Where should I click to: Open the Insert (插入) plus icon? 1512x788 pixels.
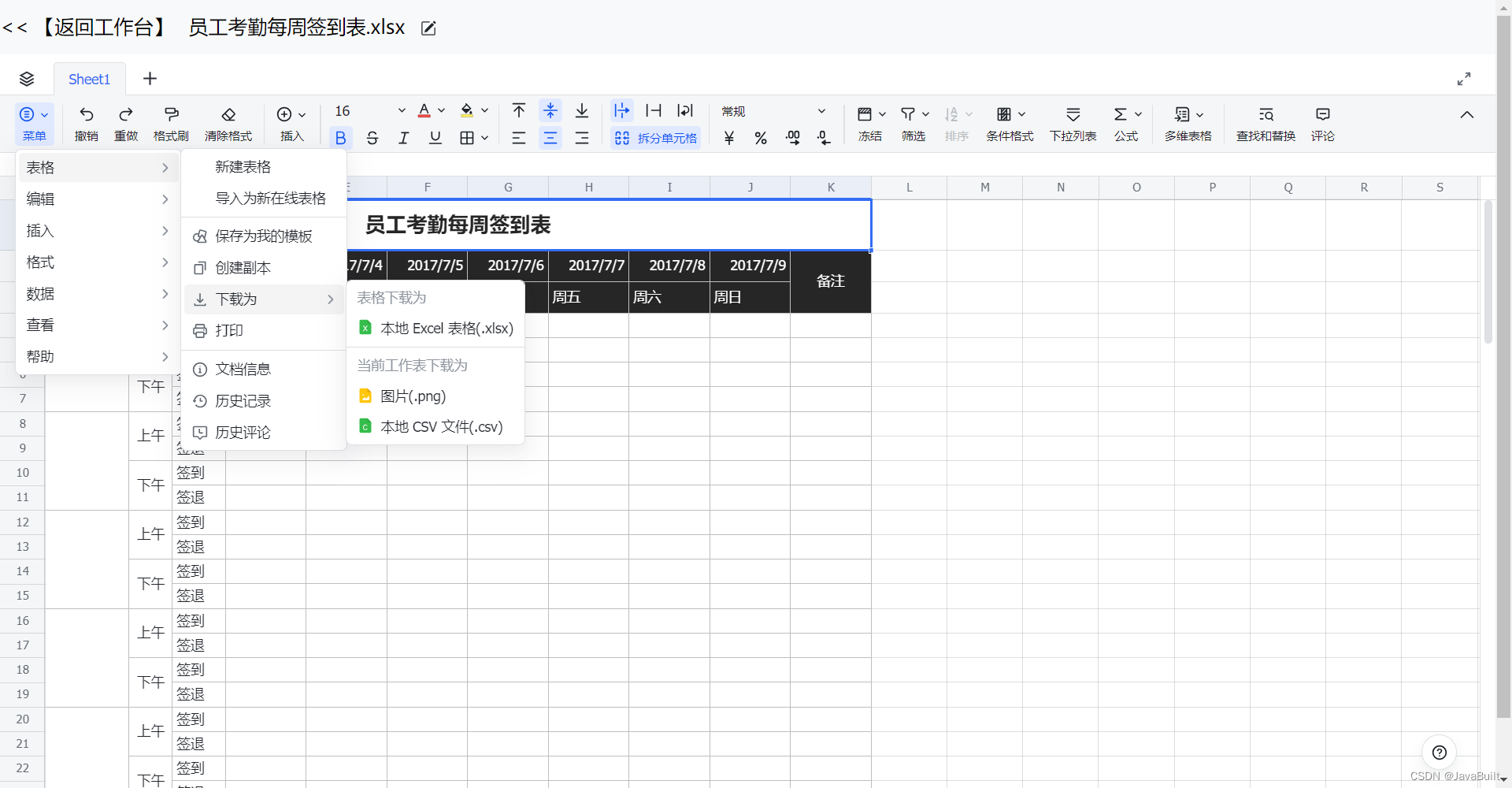tap(284, 114)
